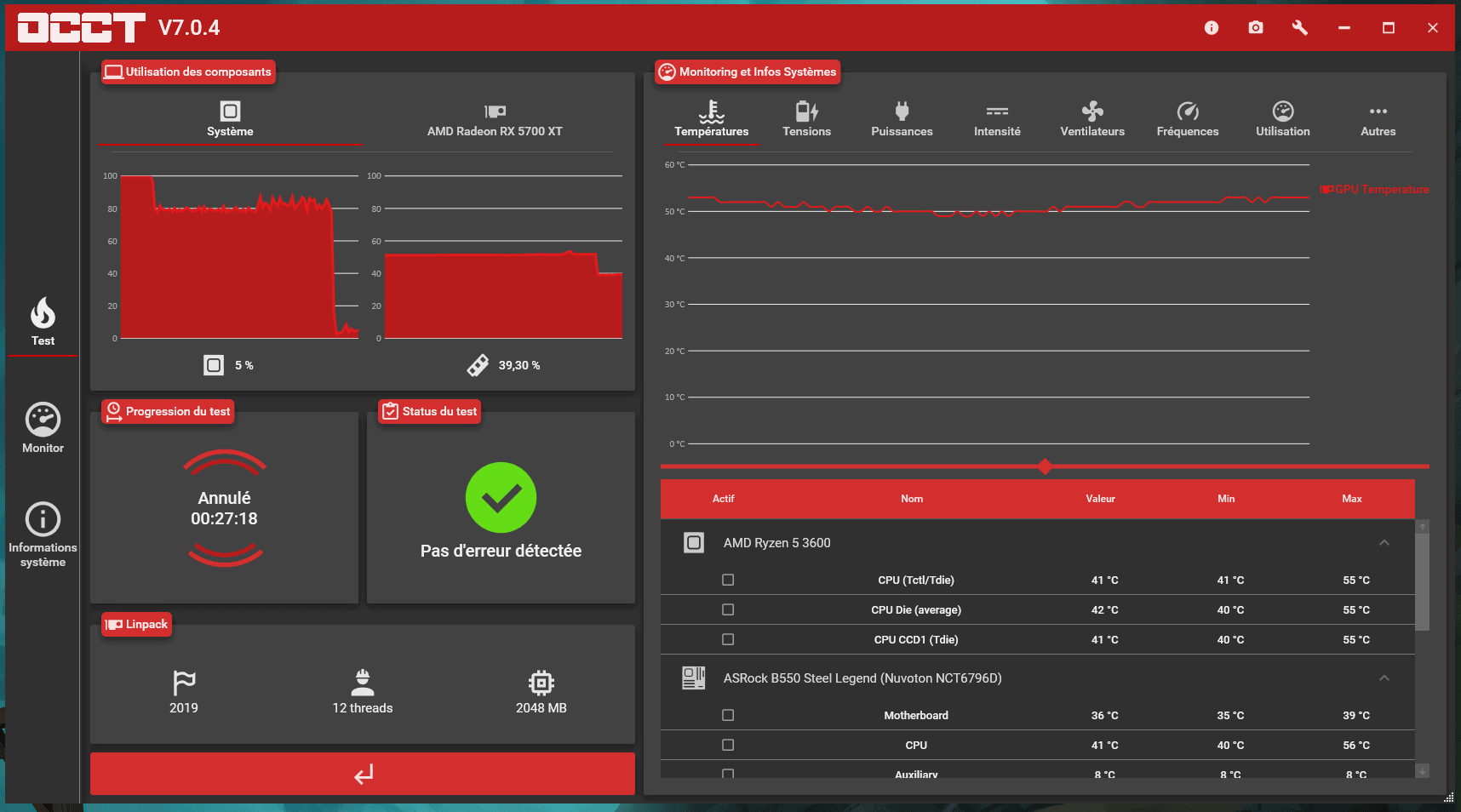Enable the CPU CCD1 (Tdie) checkbox
The image size is (1461, 812).
[728, 639]
